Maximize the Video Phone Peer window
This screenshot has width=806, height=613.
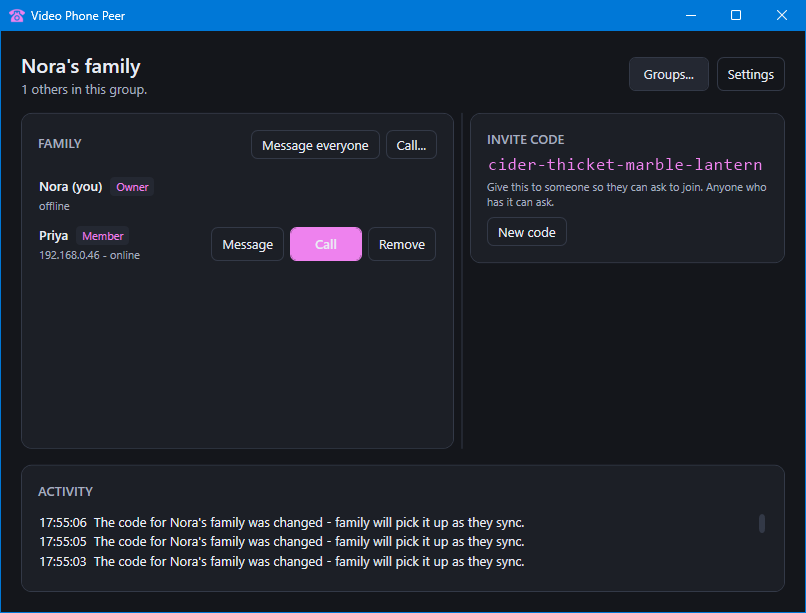tap(736, 15)
